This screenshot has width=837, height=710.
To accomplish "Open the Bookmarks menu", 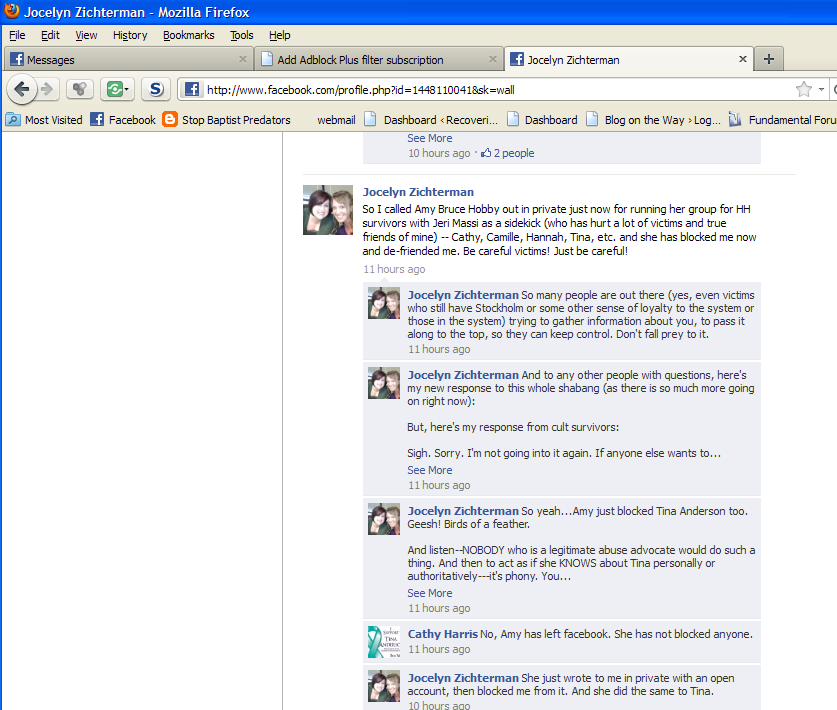I will (x=188, y=35).
